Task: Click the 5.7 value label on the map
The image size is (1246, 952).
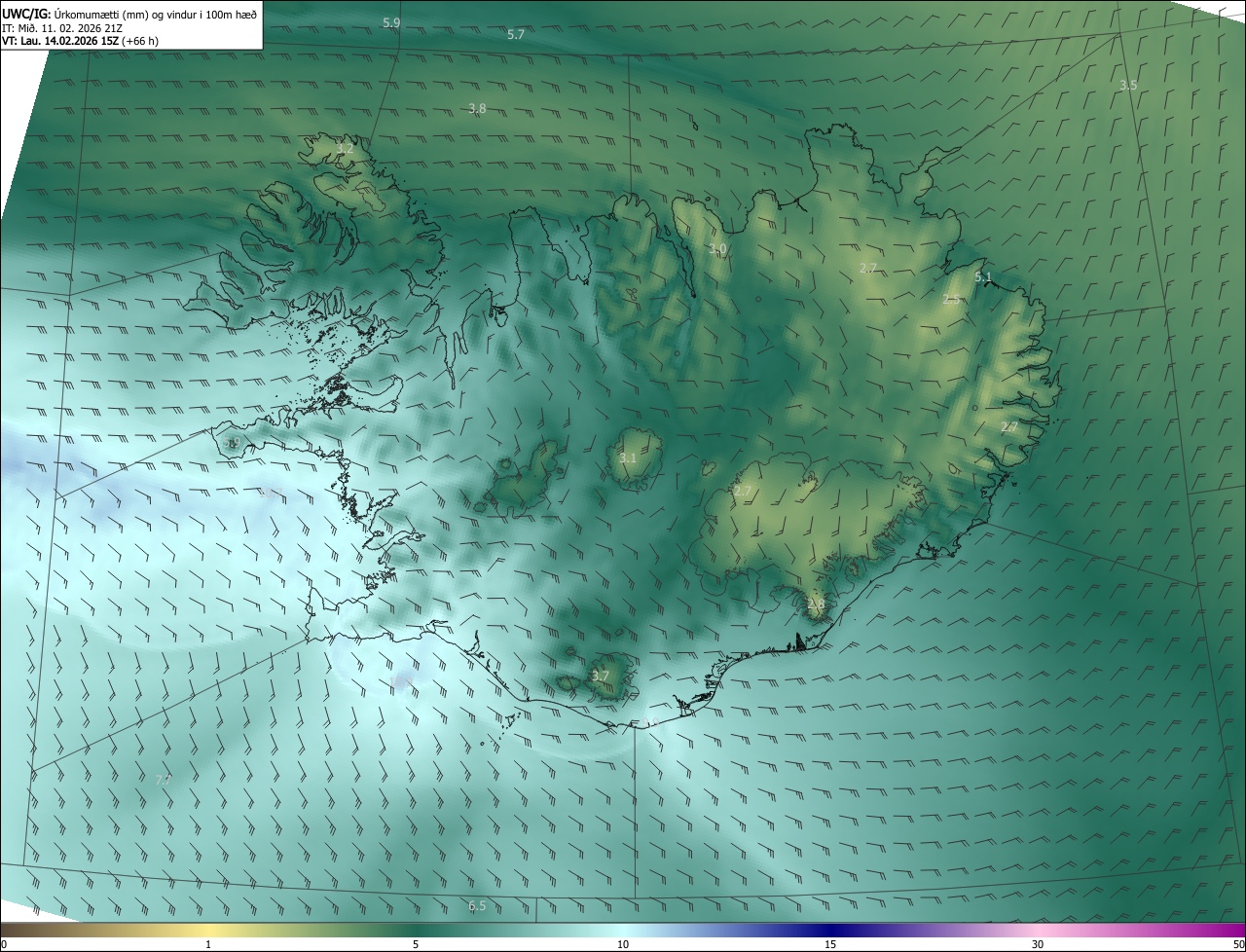Action: tap(516, 34)
